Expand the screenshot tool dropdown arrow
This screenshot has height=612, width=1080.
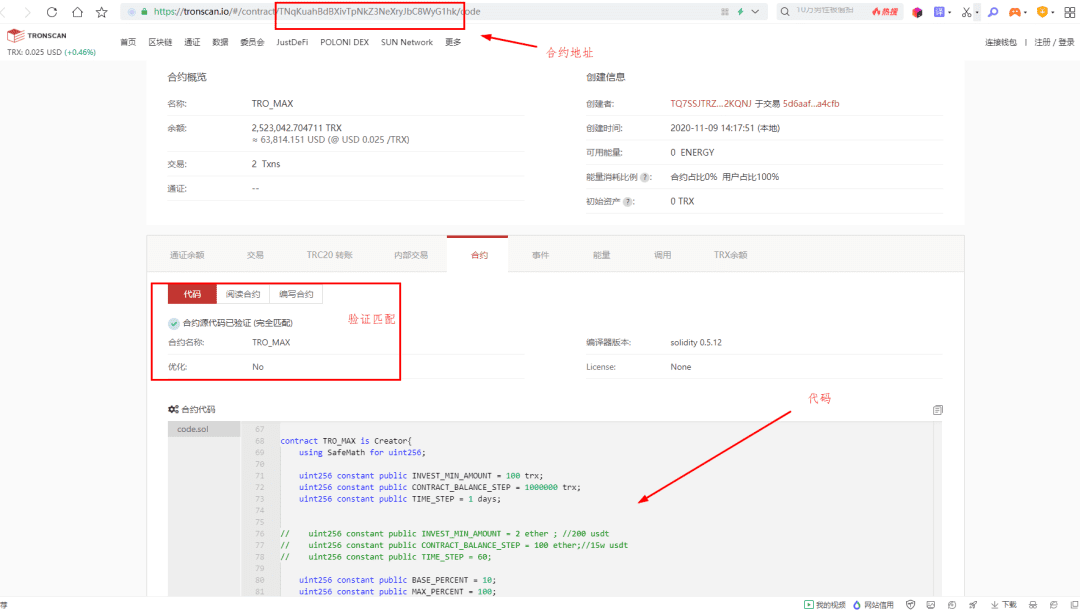[x=977, y=12]
